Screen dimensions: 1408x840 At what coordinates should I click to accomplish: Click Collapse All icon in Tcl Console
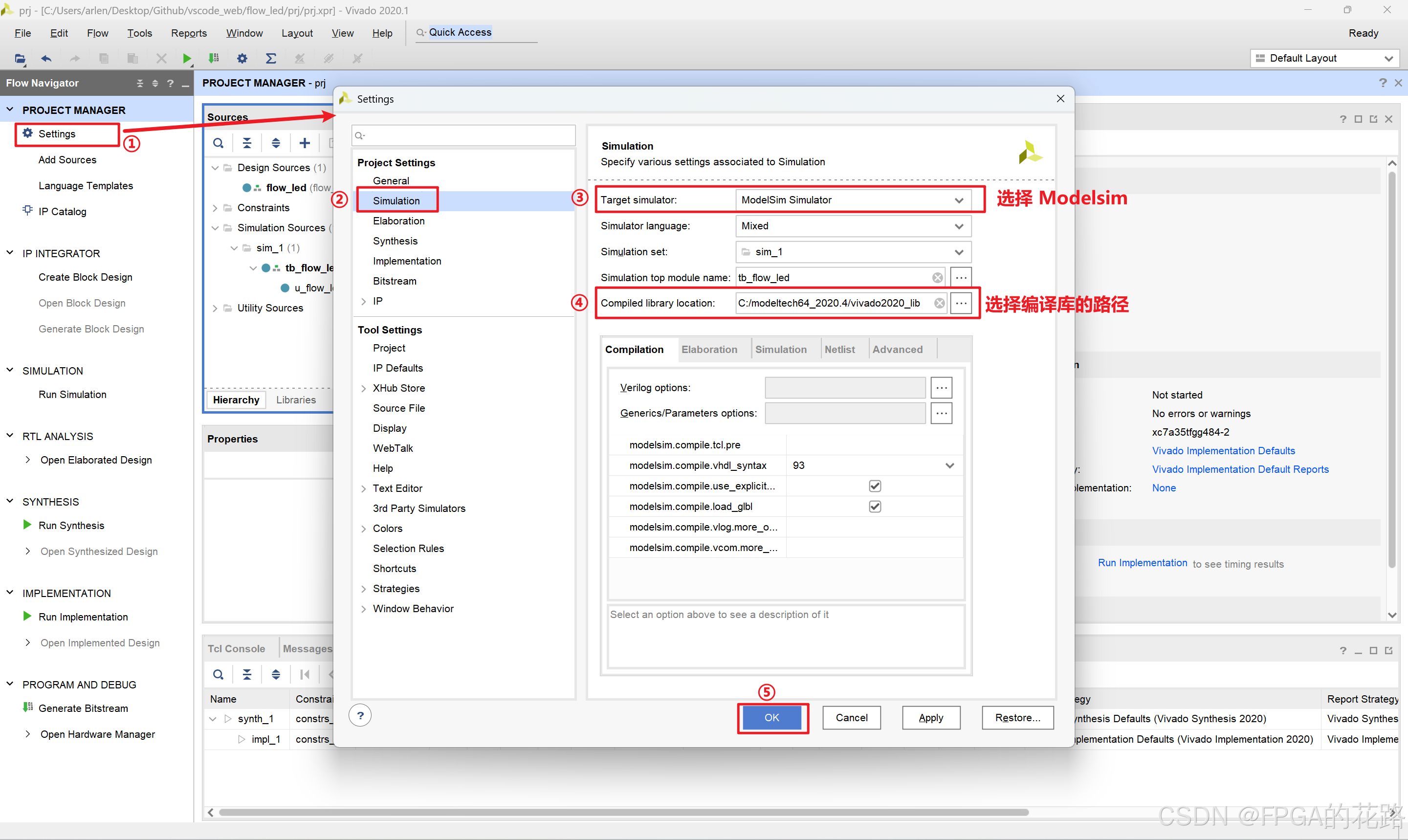point(247,674)
